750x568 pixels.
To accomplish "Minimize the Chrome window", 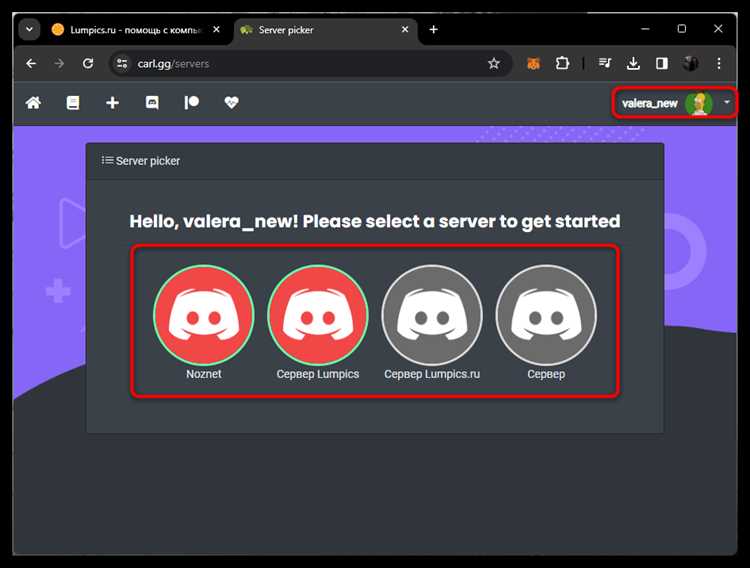I will point(645,29).
